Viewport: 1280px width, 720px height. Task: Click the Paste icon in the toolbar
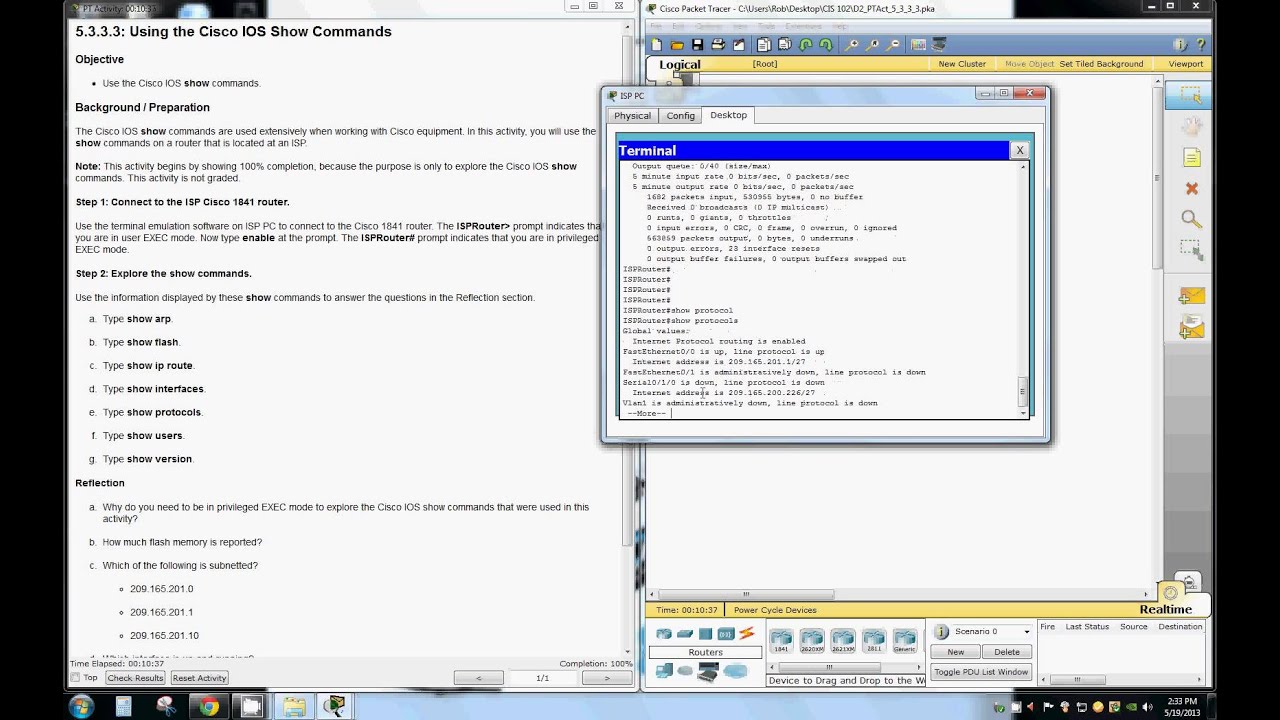(784, 45)
